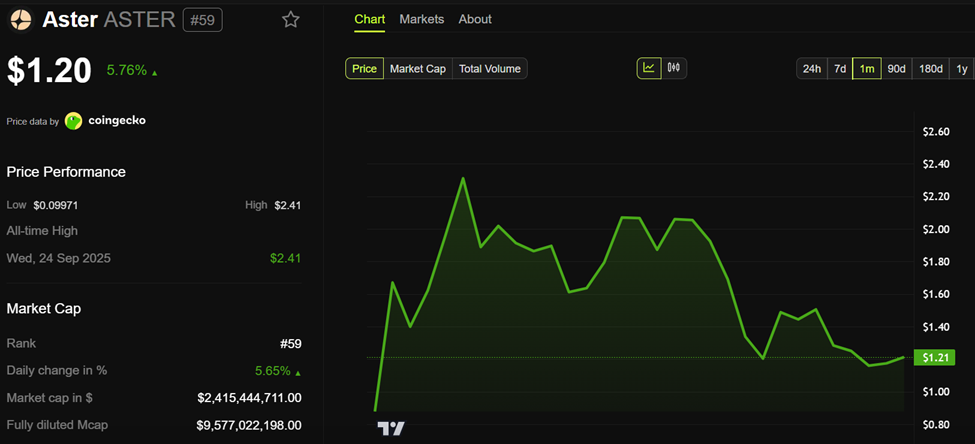Select the 1y time range
Image resolution: width=975 pixels, height=444 pixels.
961,68
